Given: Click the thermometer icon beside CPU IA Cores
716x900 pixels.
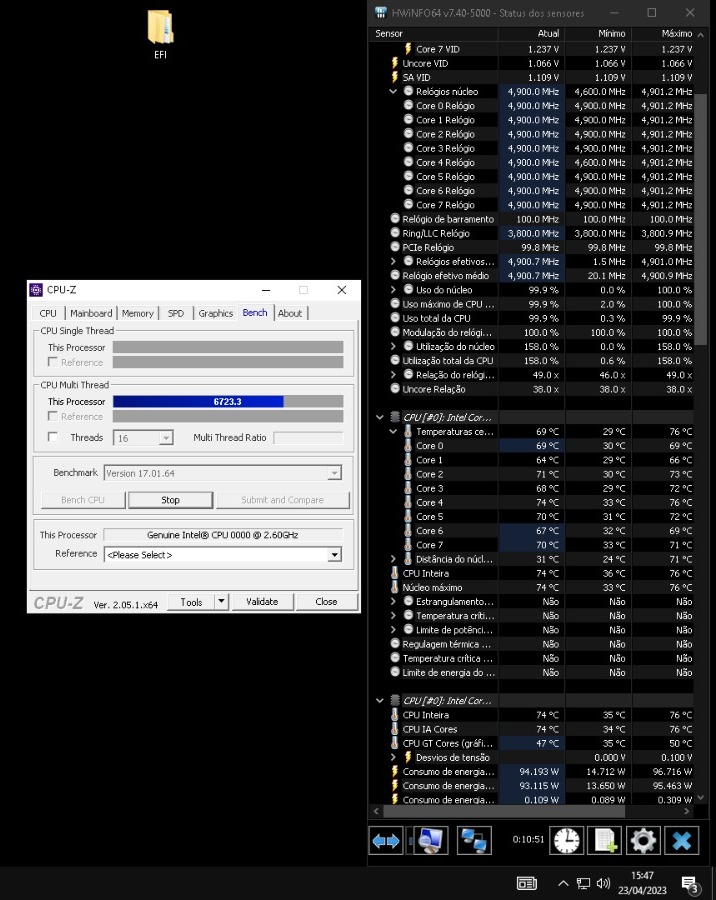Looking at the screenshot, I should point(394,729).
